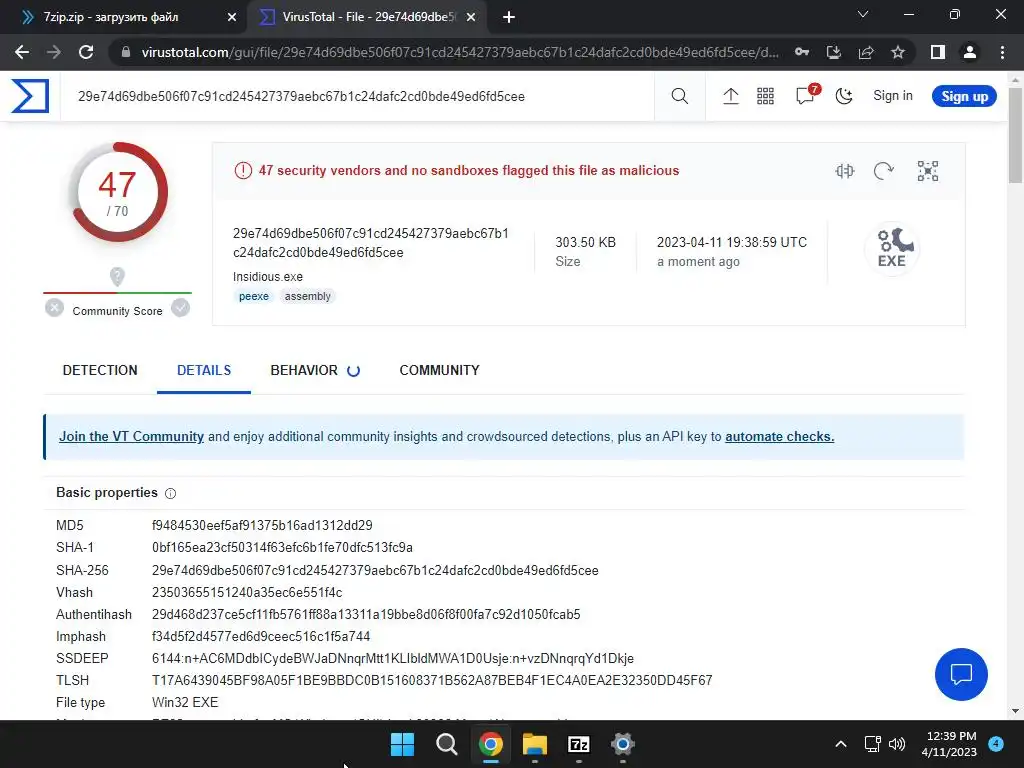Open the tab search chevron
This screenshot has height=768, width=1024.
863,14
